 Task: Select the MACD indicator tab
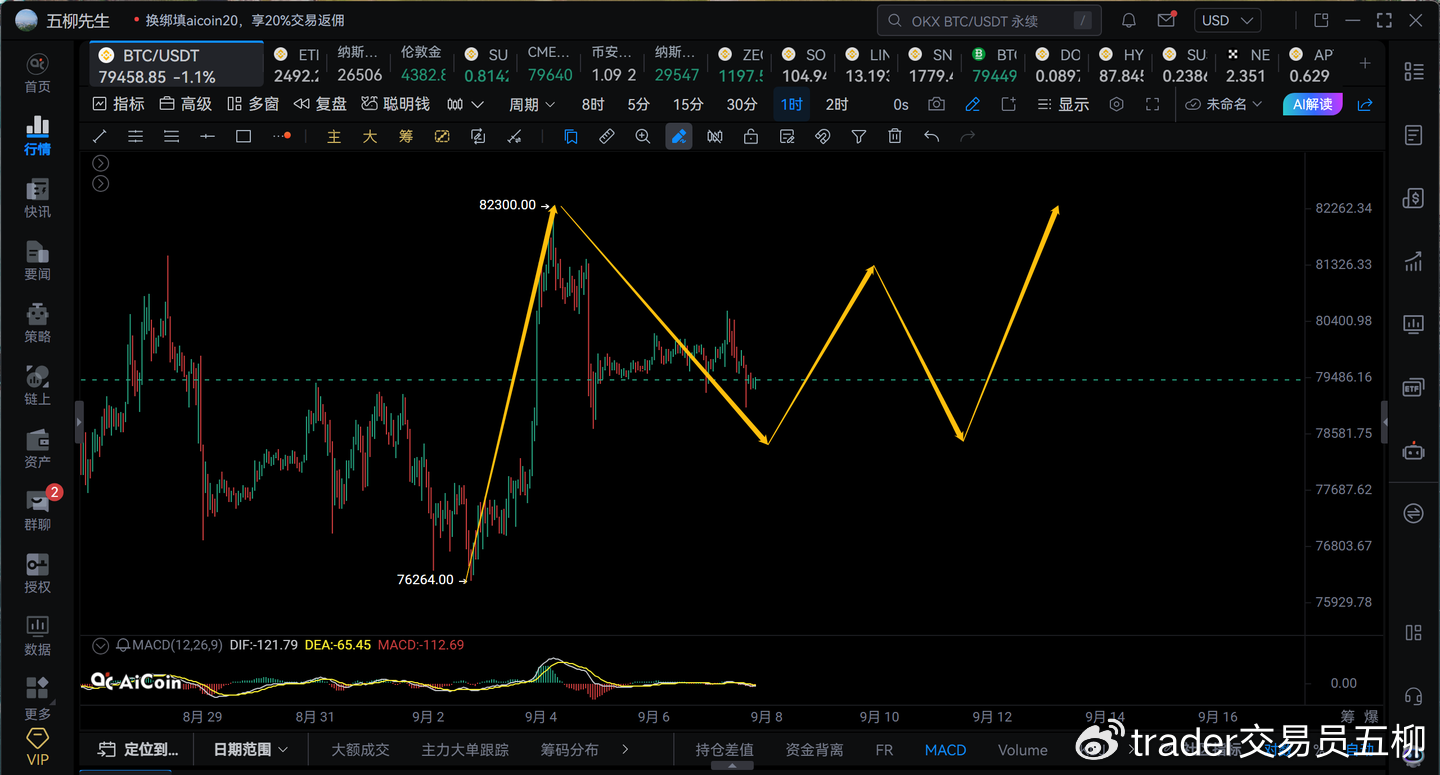click(945, 749)
